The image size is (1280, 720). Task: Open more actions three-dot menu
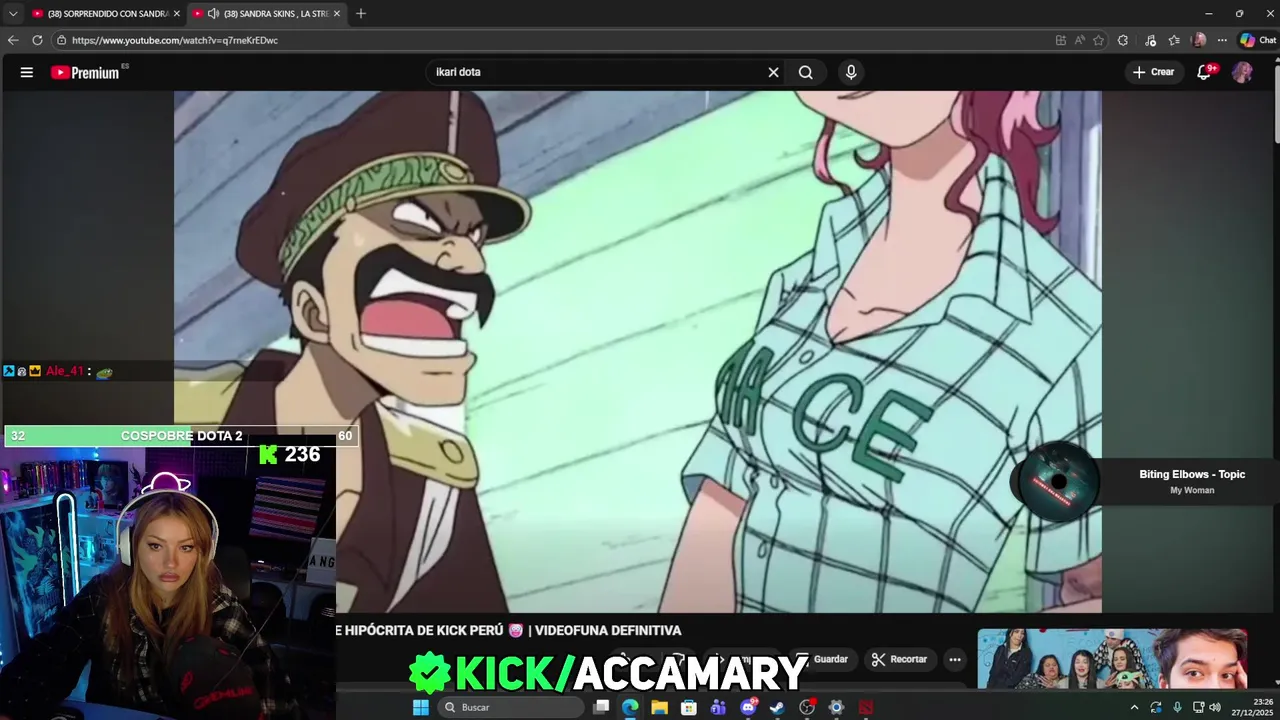click(x=955, y=659)
